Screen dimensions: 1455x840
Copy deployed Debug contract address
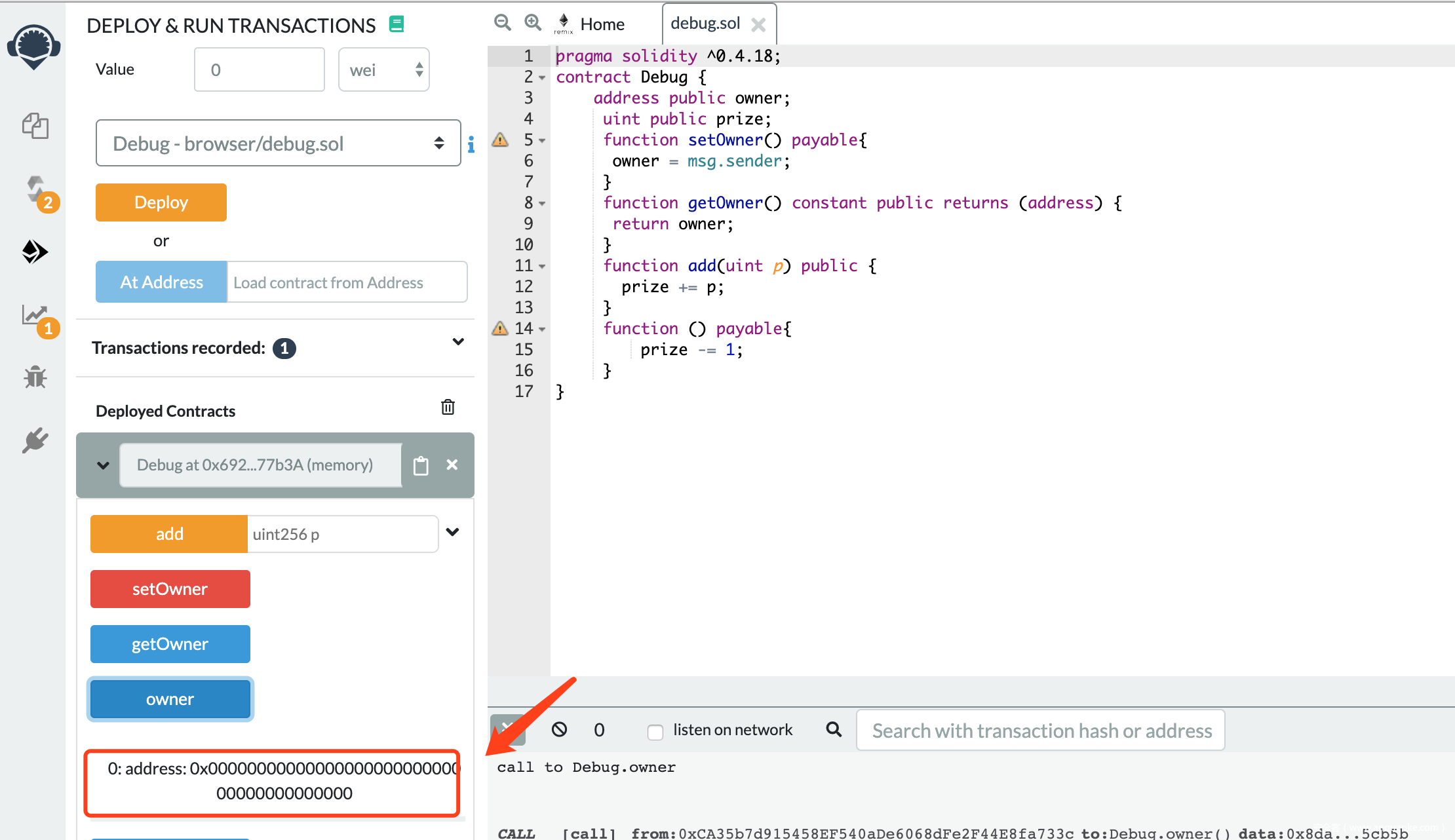[421, 465]
